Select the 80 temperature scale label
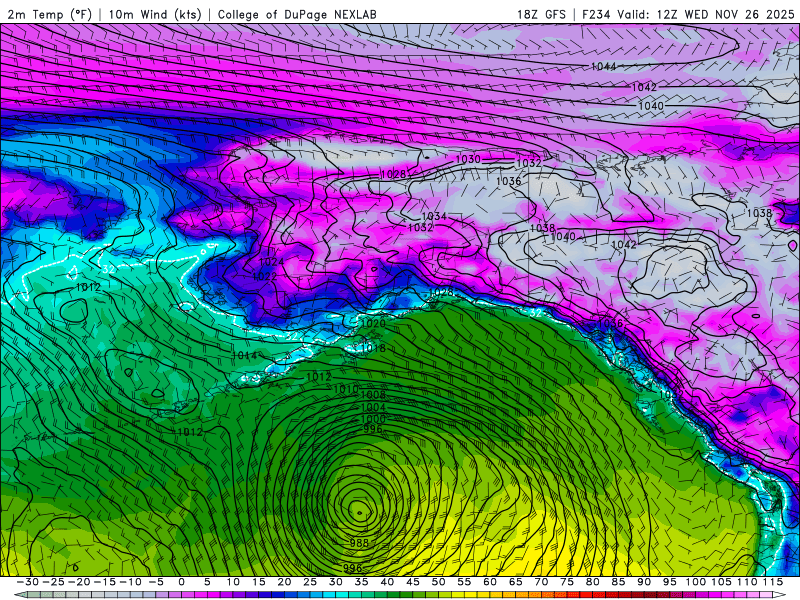800x600 pixels. pos(592,582)
